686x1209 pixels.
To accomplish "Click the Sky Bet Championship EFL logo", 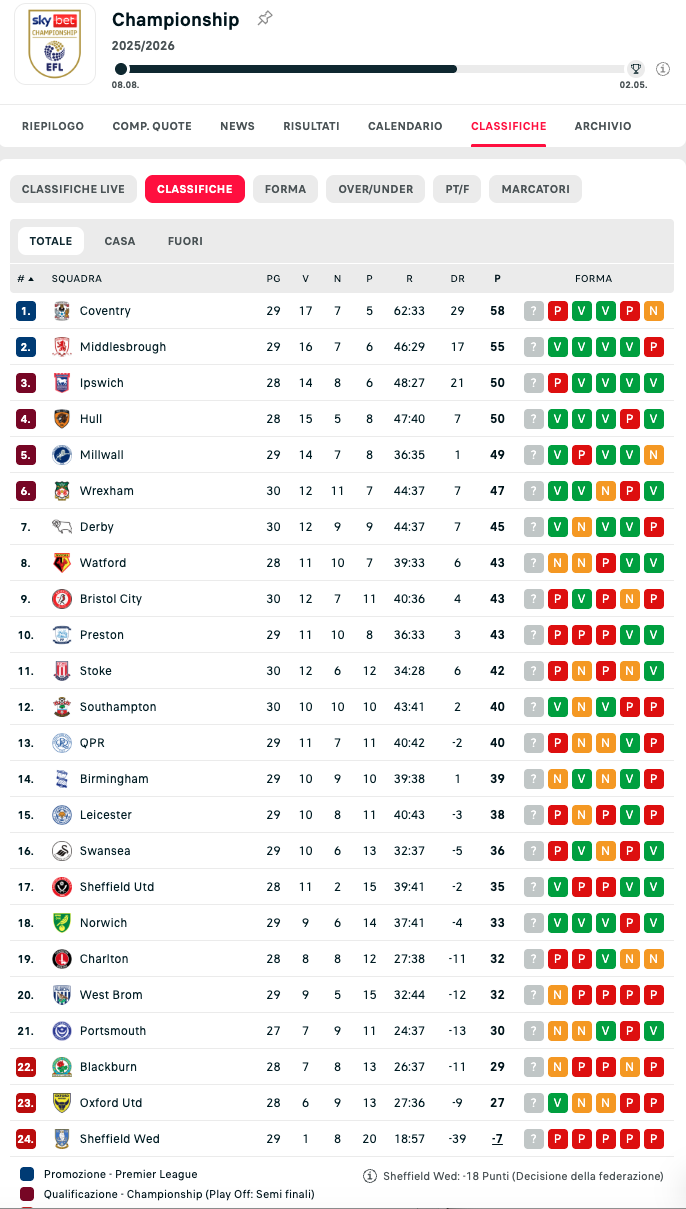I will [55, 45].
